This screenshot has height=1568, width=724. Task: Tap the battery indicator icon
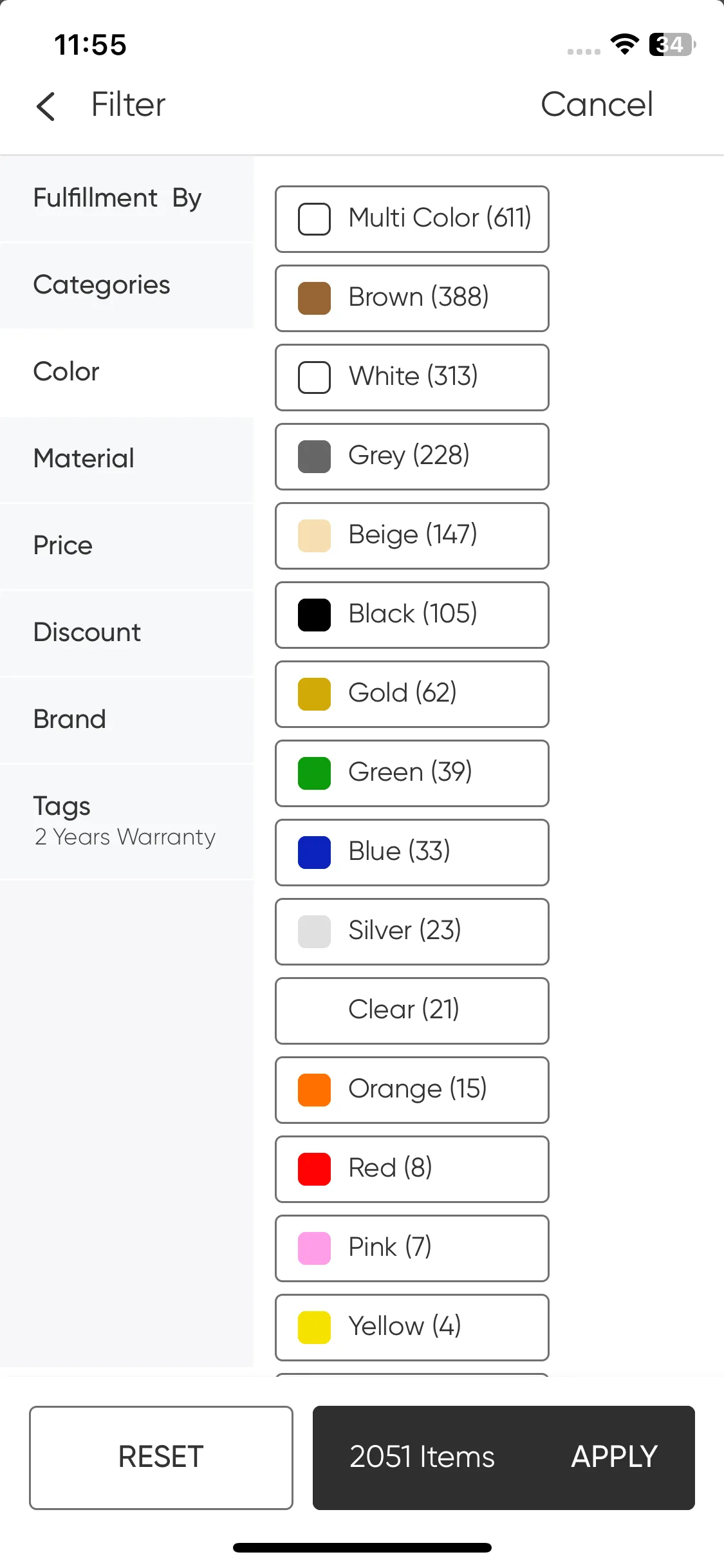673,44
